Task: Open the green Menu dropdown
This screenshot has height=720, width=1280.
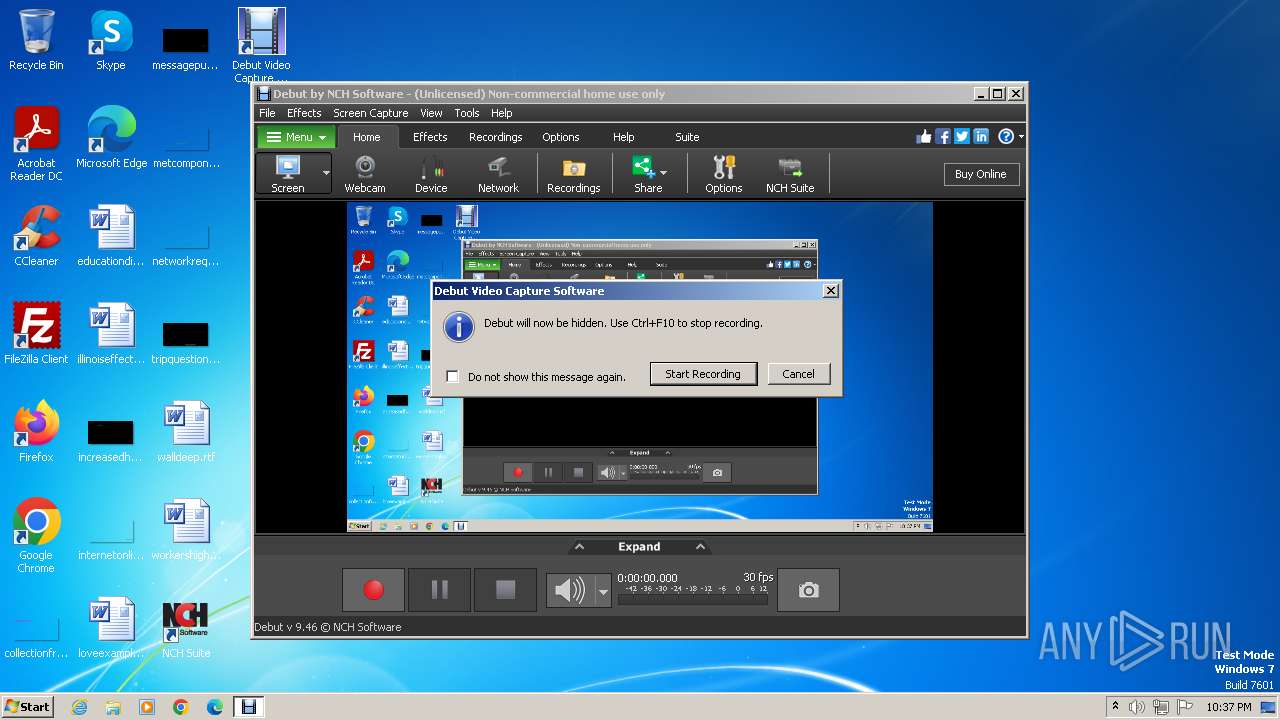Action: [x=297, y=137]
